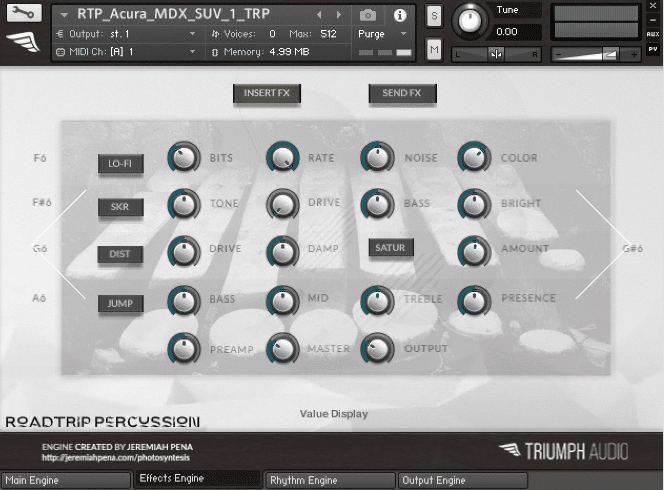Click the F6 key label

[40, 158]
